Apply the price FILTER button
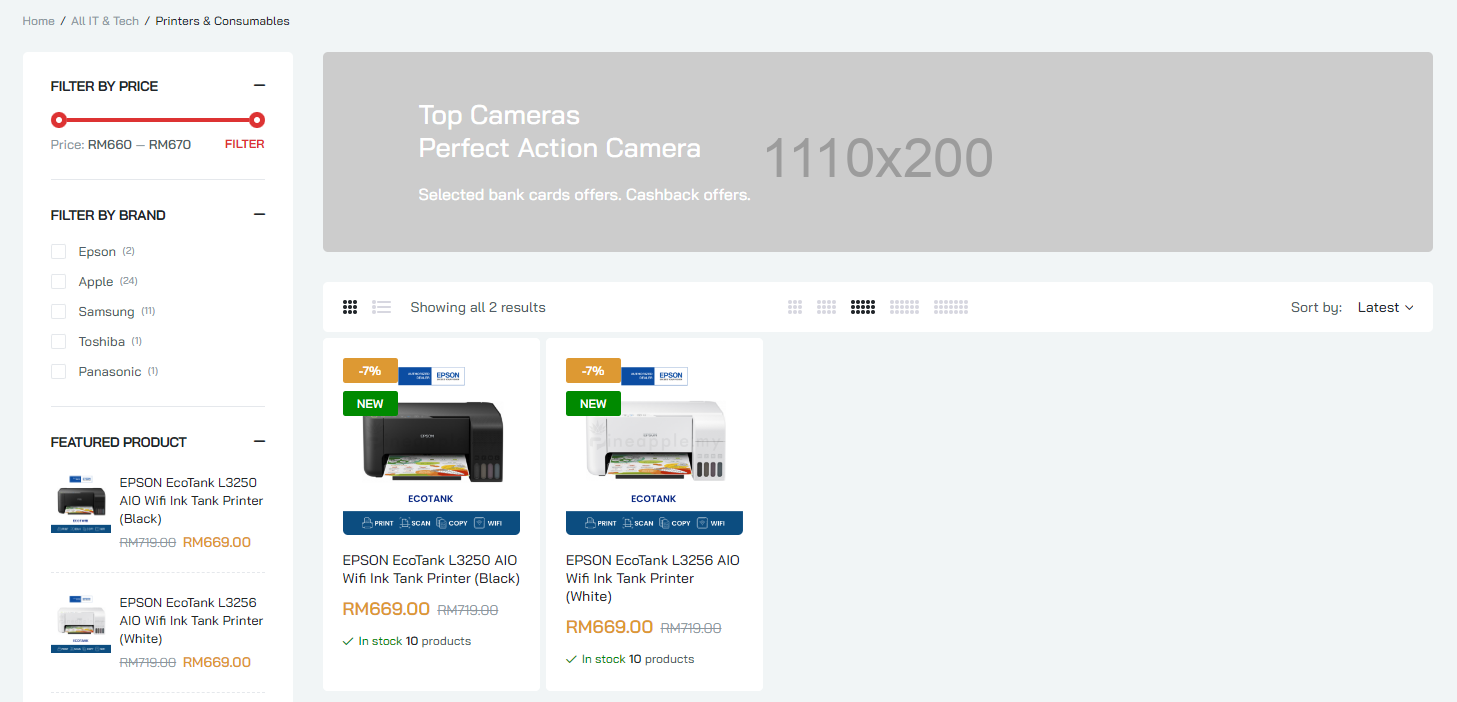The height and width of the screenshot is (702, 1457). pyautogui.click(x=245, y=144)
